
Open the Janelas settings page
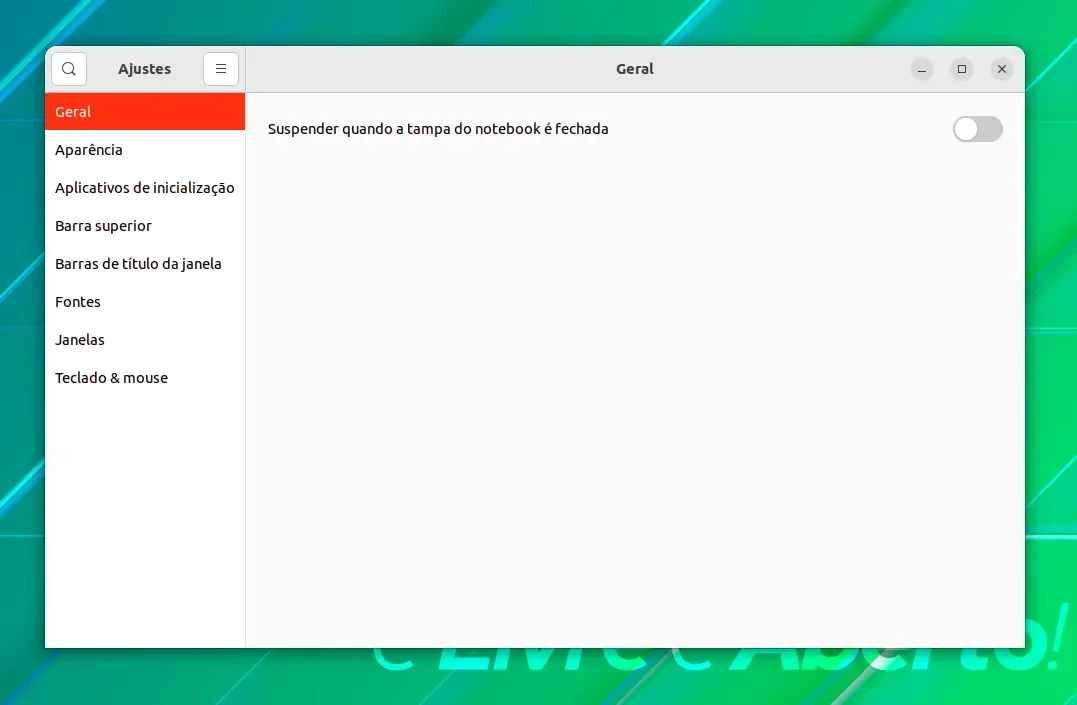click(145, 340)
